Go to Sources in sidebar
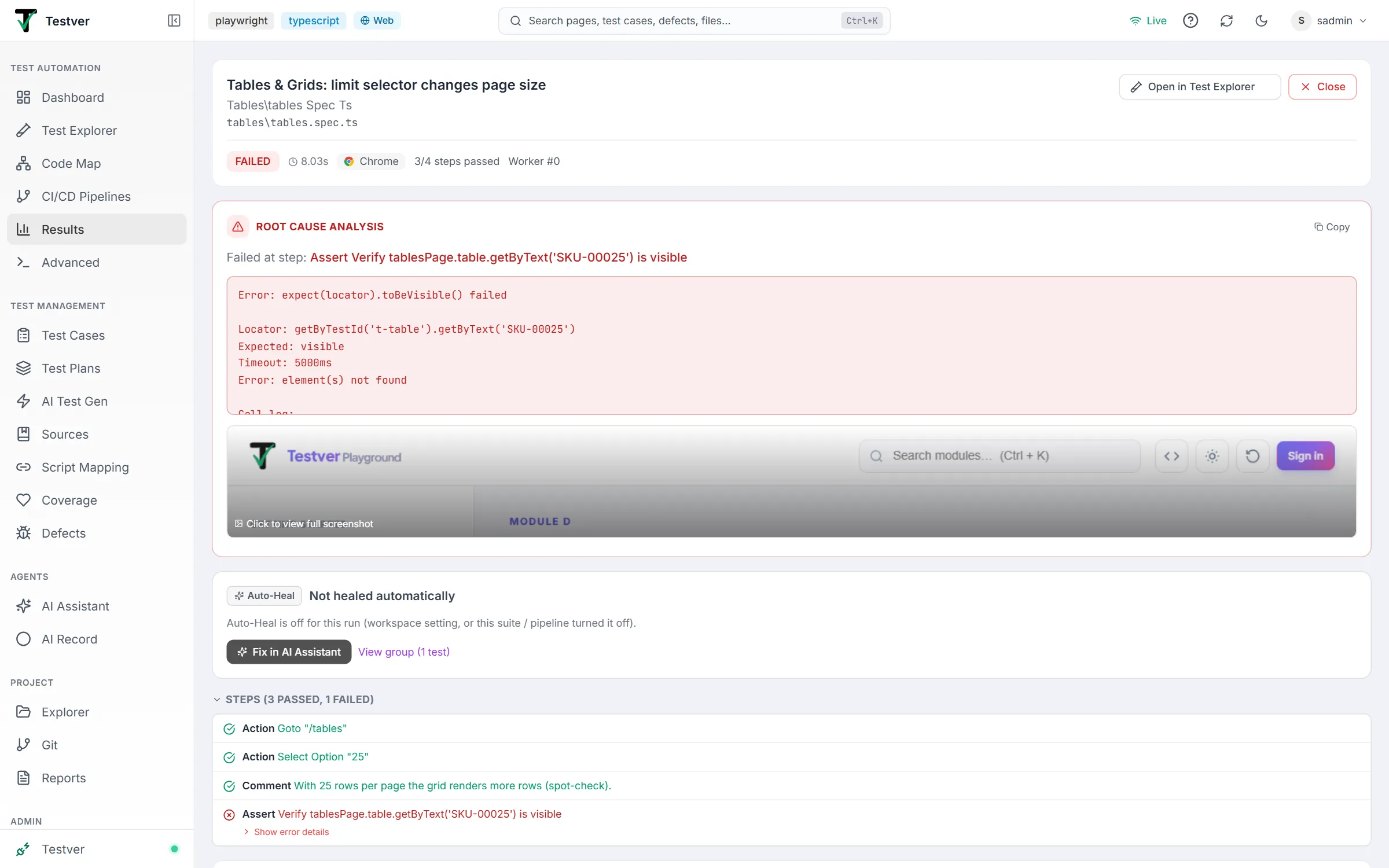The height and width of the screenshot is (868, 1389). (97, 434)
